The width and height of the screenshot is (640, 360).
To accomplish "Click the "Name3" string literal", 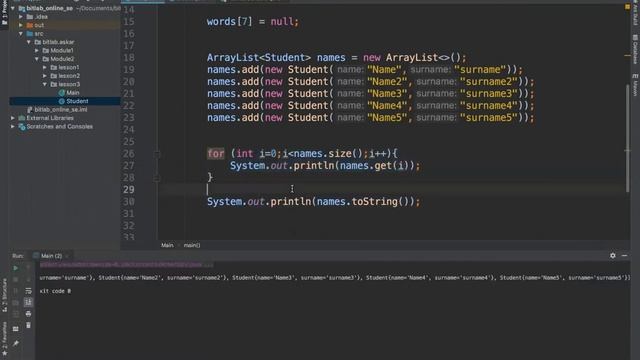I will [387, 93].
